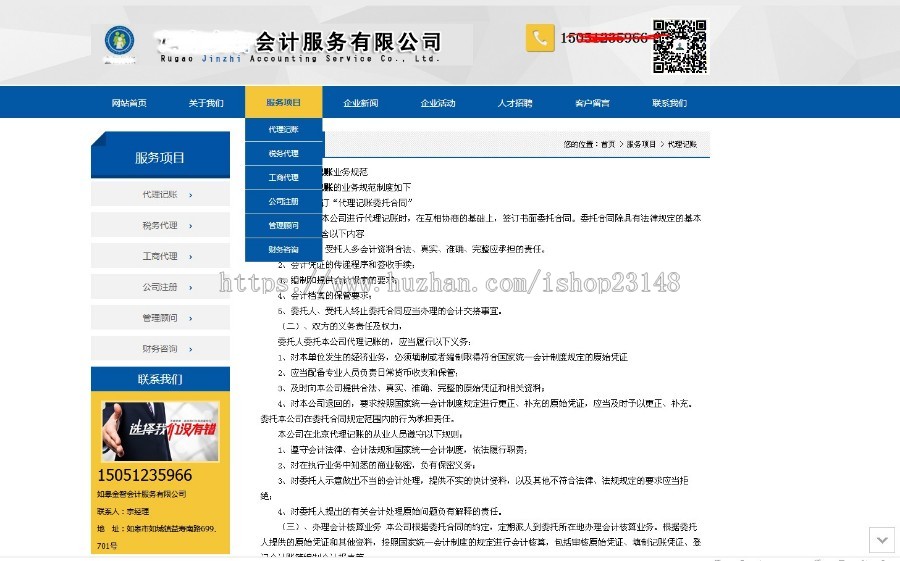Click the 联系人 line in contact box
900x561 pixels.
click(123, 511)
